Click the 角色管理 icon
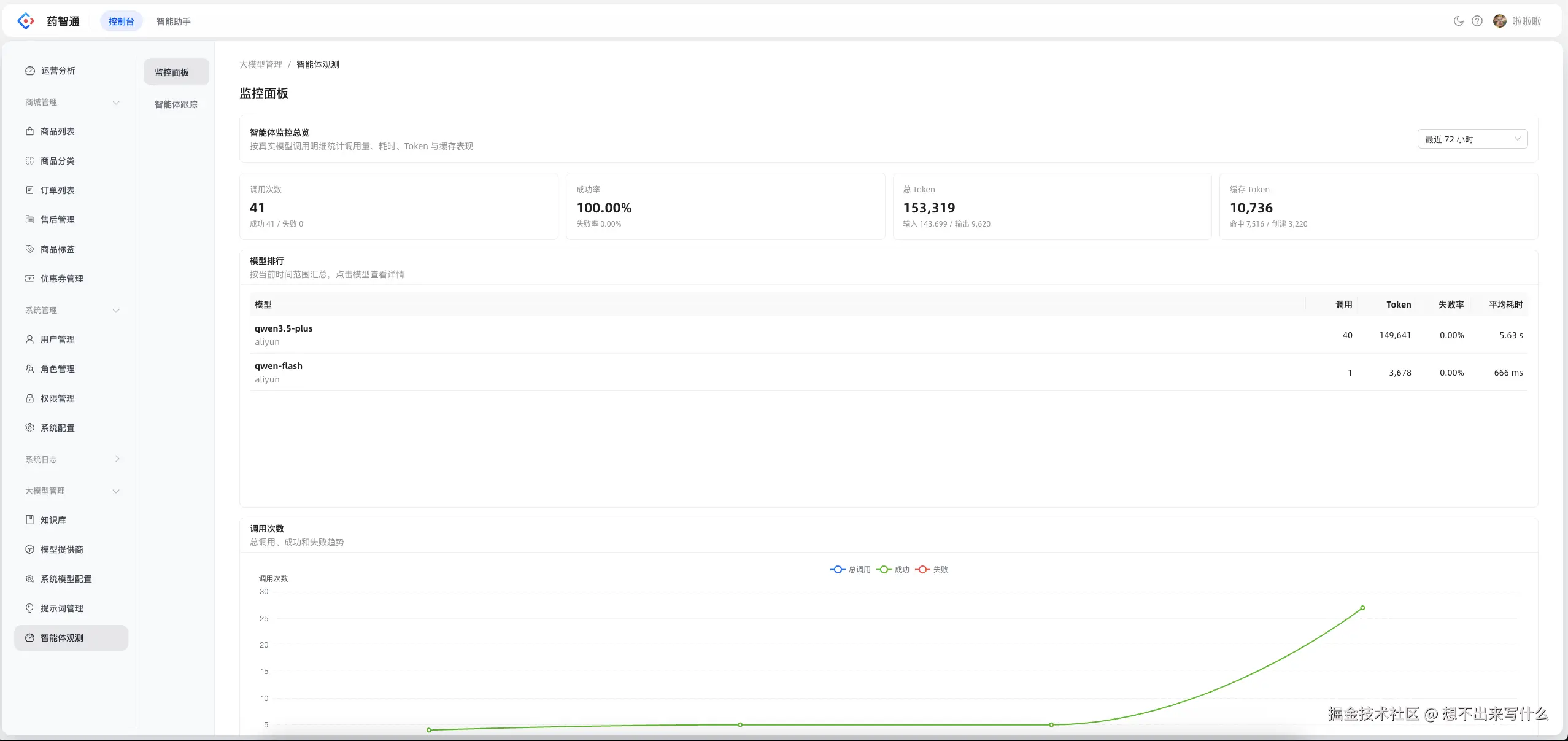This screenshot has width=1568, height=741. 29,369
